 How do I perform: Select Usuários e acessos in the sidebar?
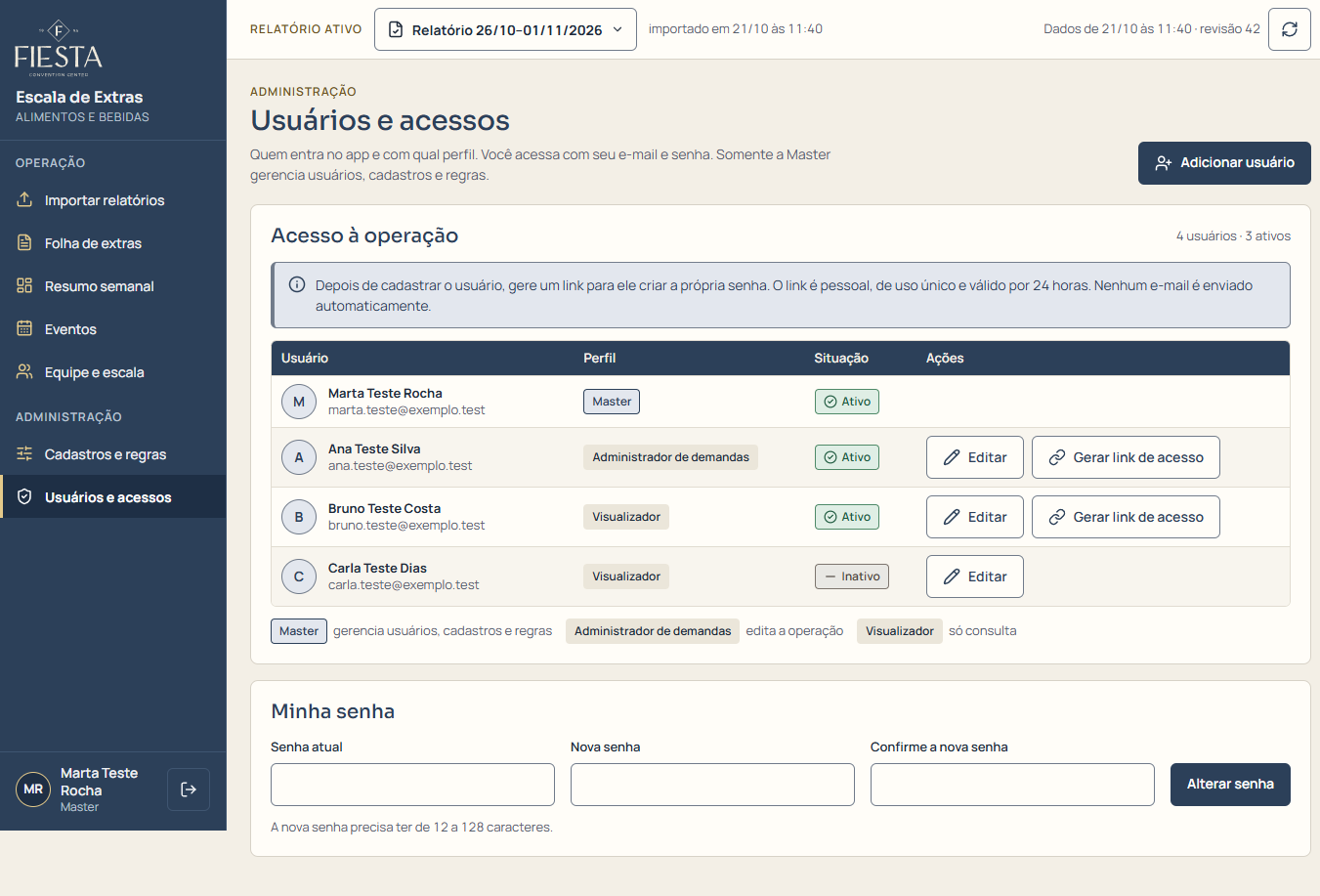point(113,497)
